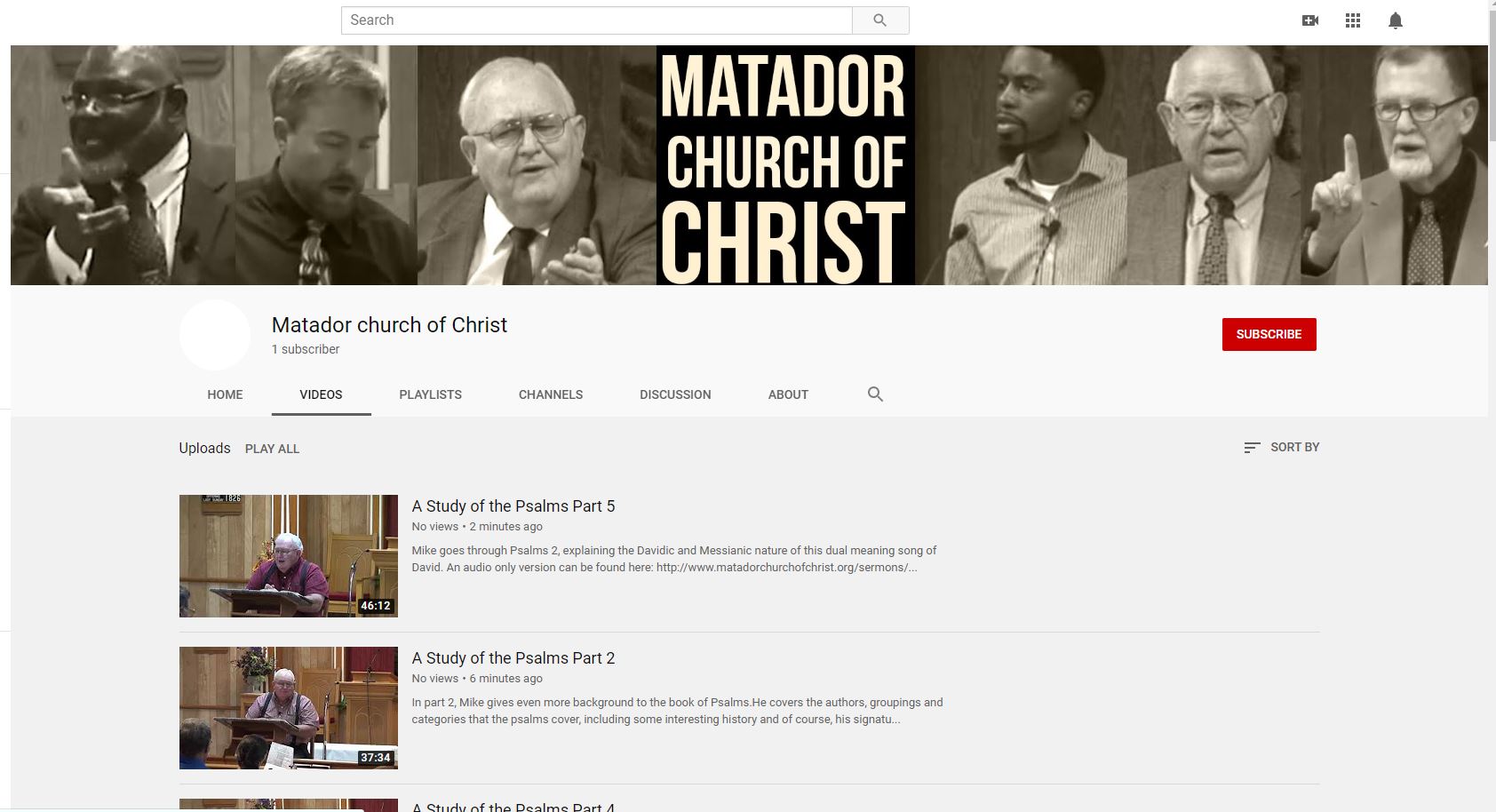Image resolution: width=1496 pixels, height=812 pixels.
Task: Go to the Channels tab
Action: pyautogui.click(x=551, y=394)
